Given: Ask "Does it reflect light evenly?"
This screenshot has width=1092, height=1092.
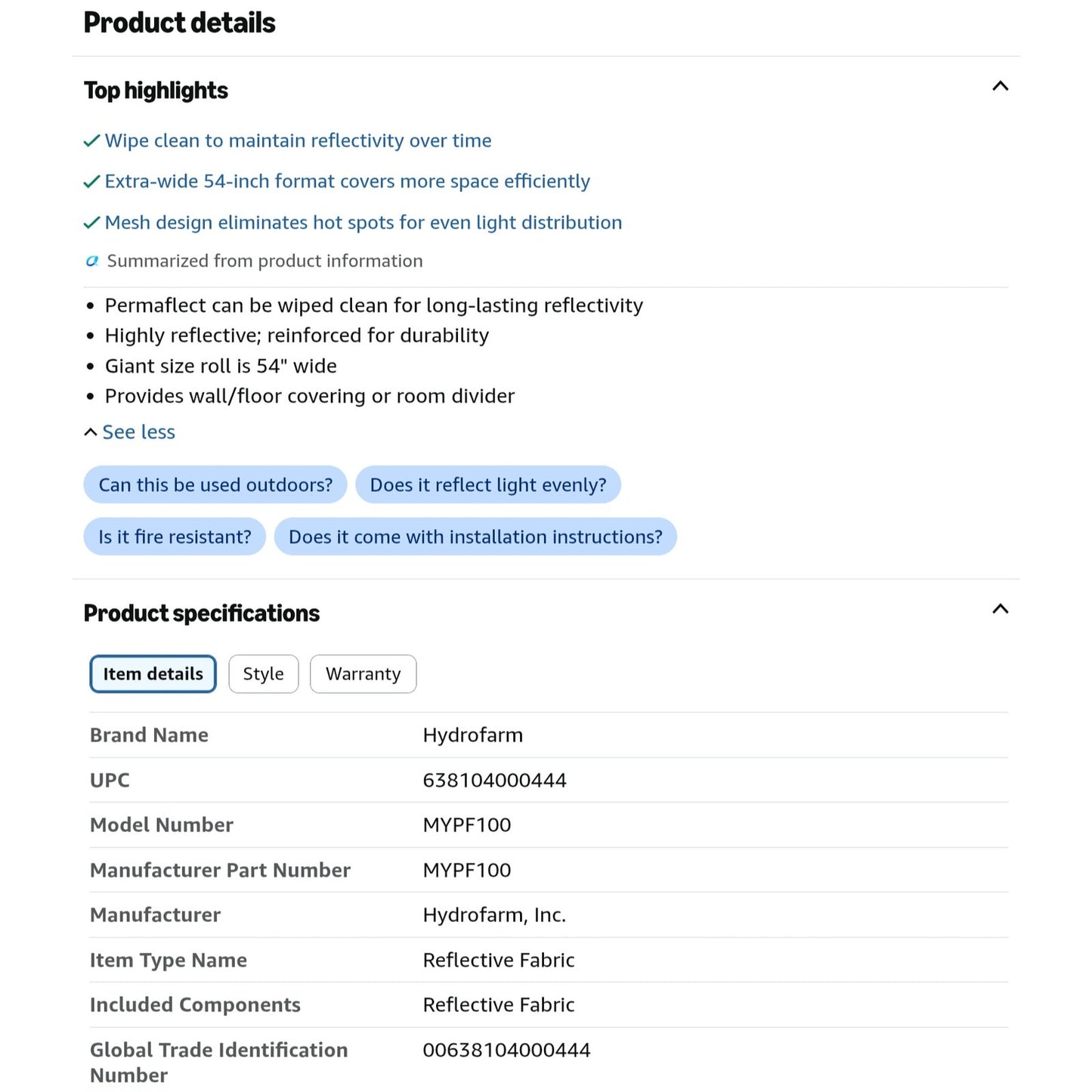Looking at the screenshot, I should click(488, 485).
